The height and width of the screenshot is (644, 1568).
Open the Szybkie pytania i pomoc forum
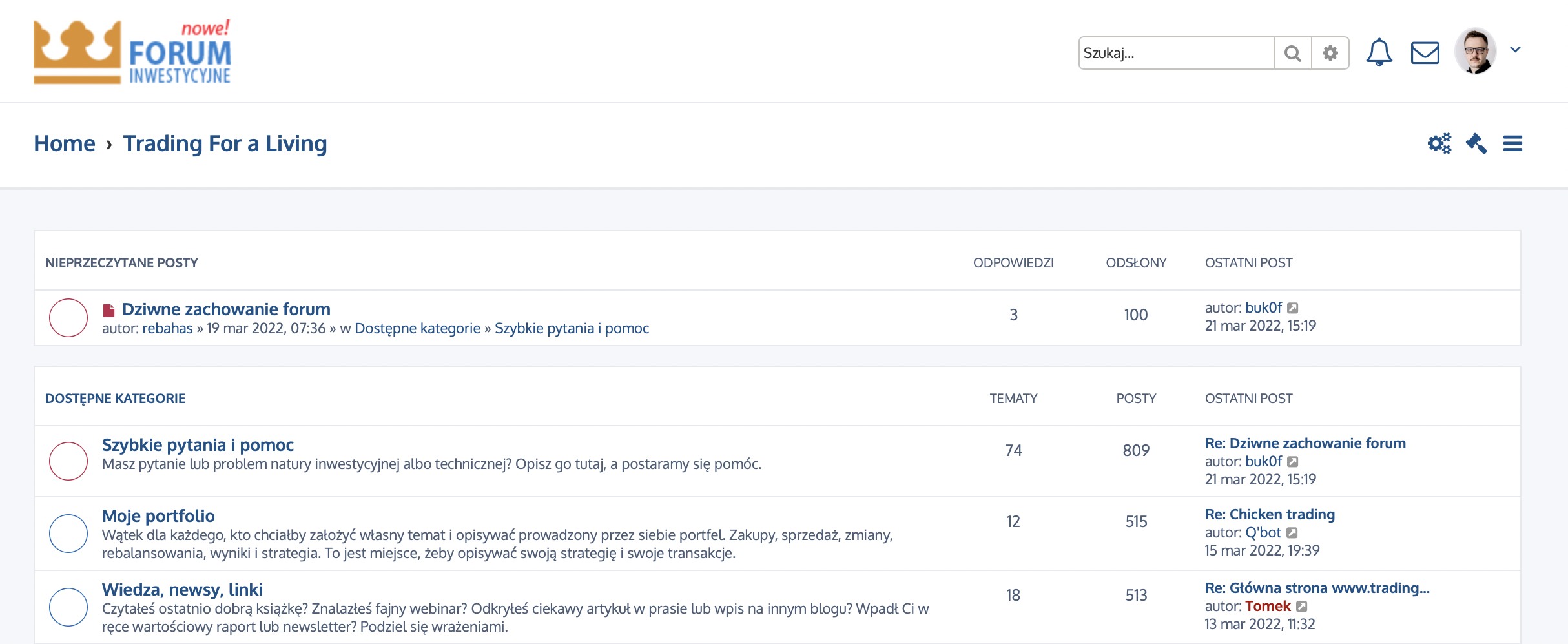(x=197, y=444)
